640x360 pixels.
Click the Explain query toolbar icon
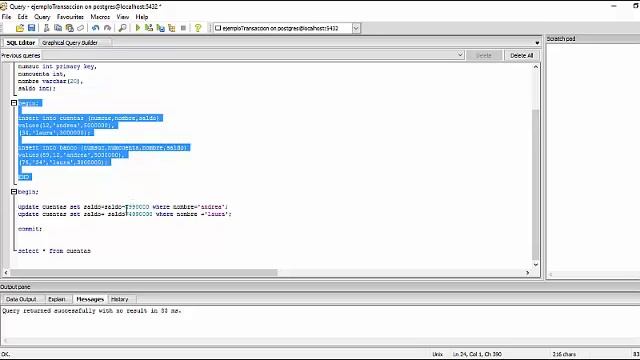click(x=172, y=28)
